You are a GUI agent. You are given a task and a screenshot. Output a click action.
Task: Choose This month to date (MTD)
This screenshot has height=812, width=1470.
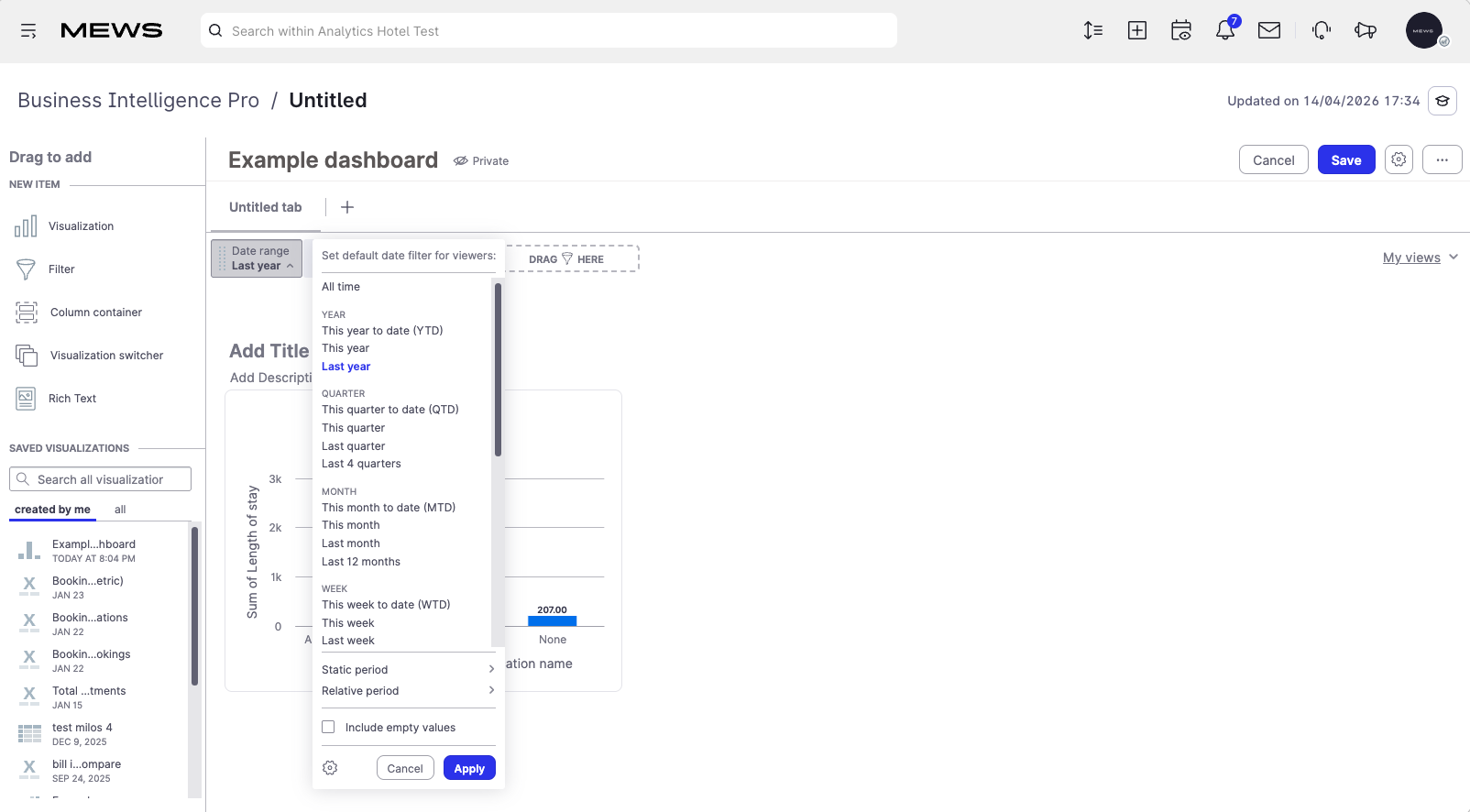389,508
